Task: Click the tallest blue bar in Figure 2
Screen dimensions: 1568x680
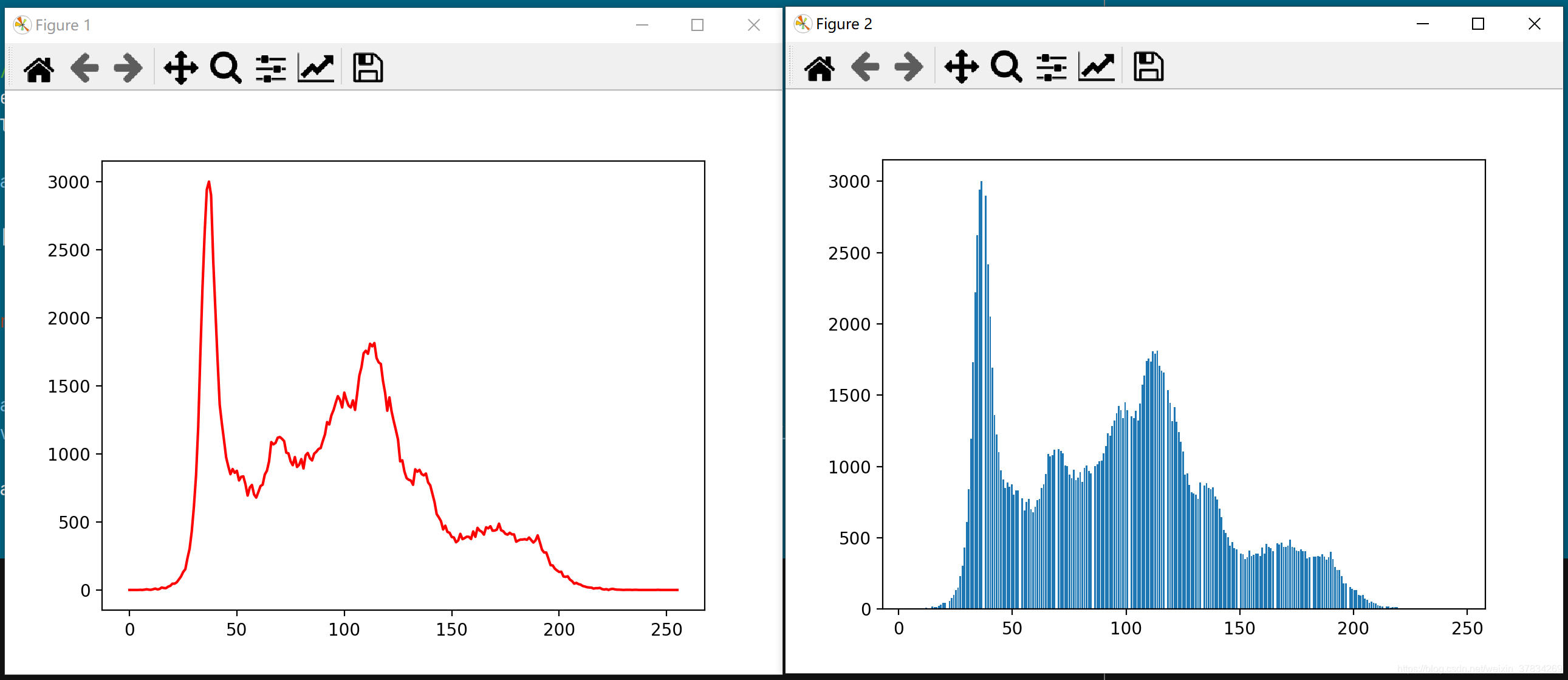Action: tap(981, 394)
